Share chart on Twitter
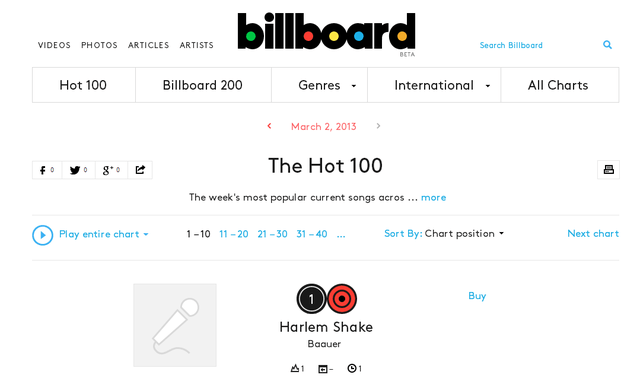The height and width of the screenshot is (381, 640). (x=78, y=170)
